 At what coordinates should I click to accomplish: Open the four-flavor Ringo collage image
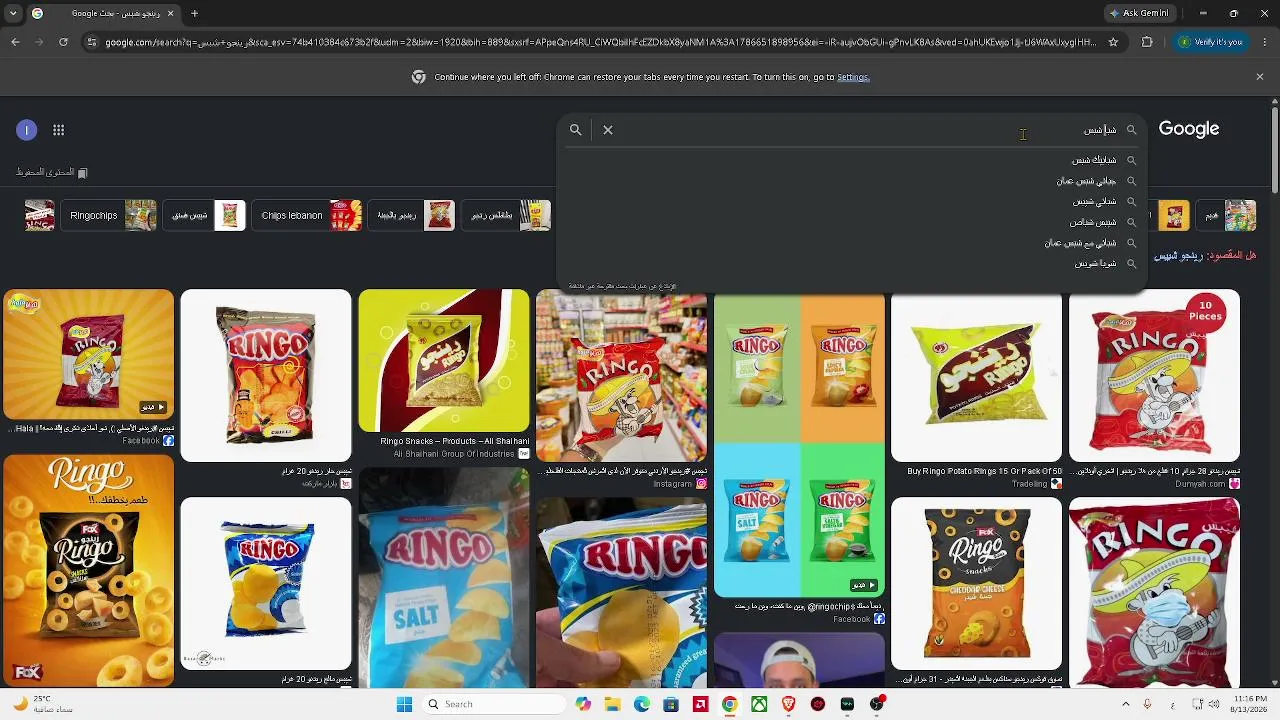(799, 445)
